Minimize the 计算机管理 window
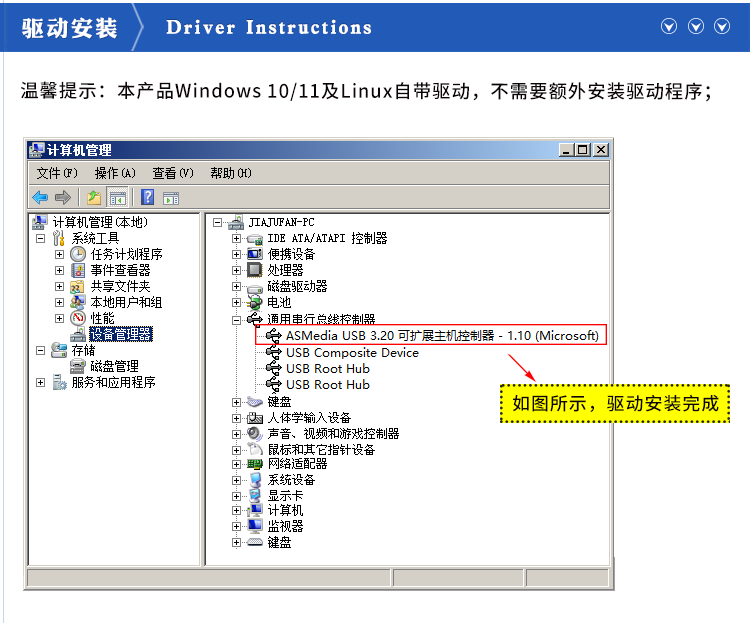750x624 pixels. coord(567,150)
